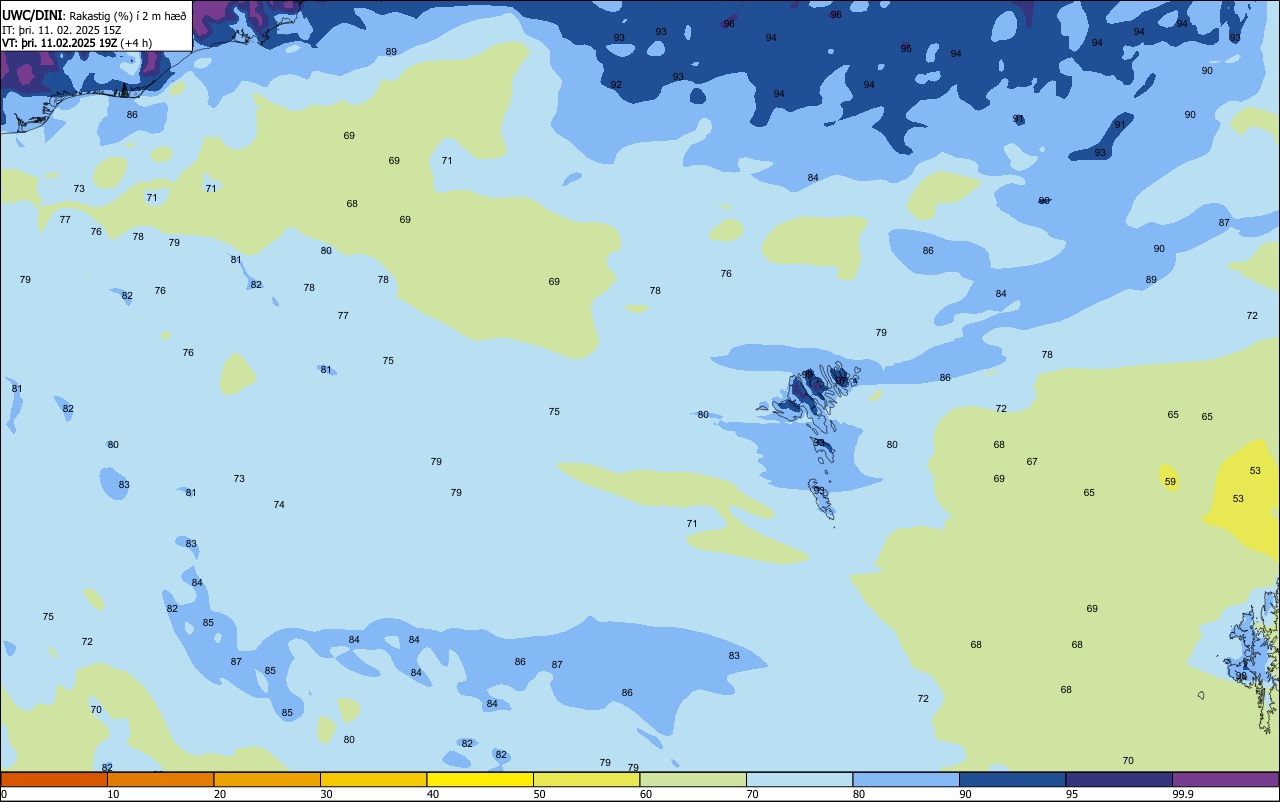Click the humidity value 74 on the map
The width and height of the screenshot is (1280, 802).
[x=279, y=505]
